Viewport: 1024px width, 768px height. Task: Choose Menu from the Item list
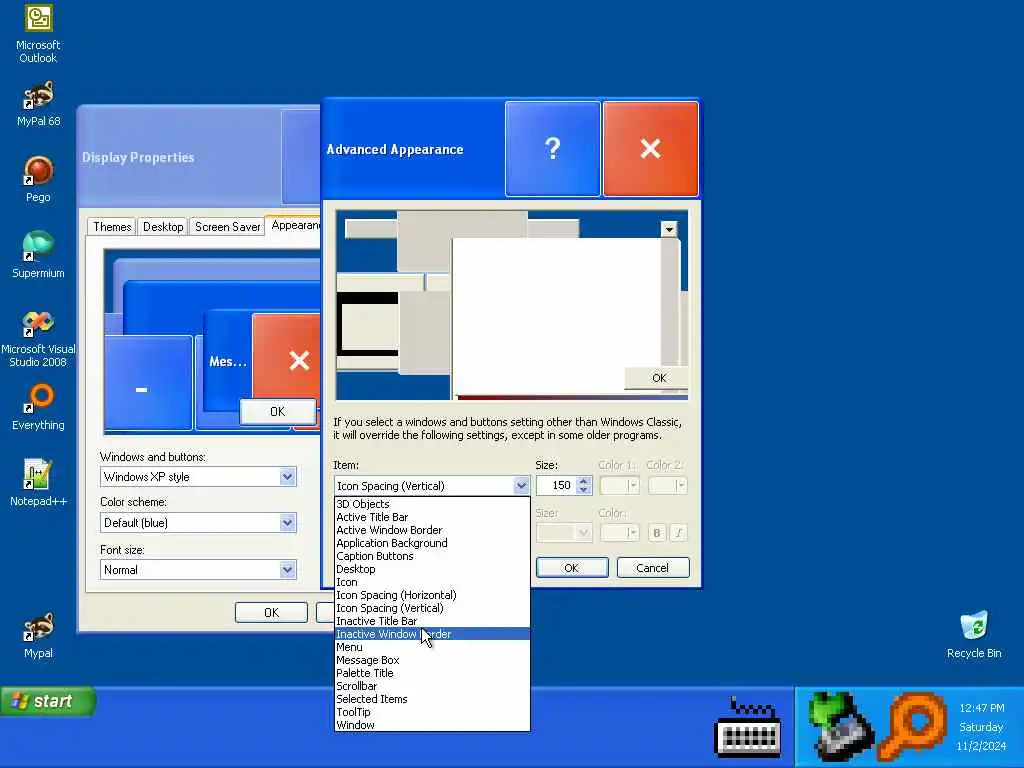coord(432,647)
